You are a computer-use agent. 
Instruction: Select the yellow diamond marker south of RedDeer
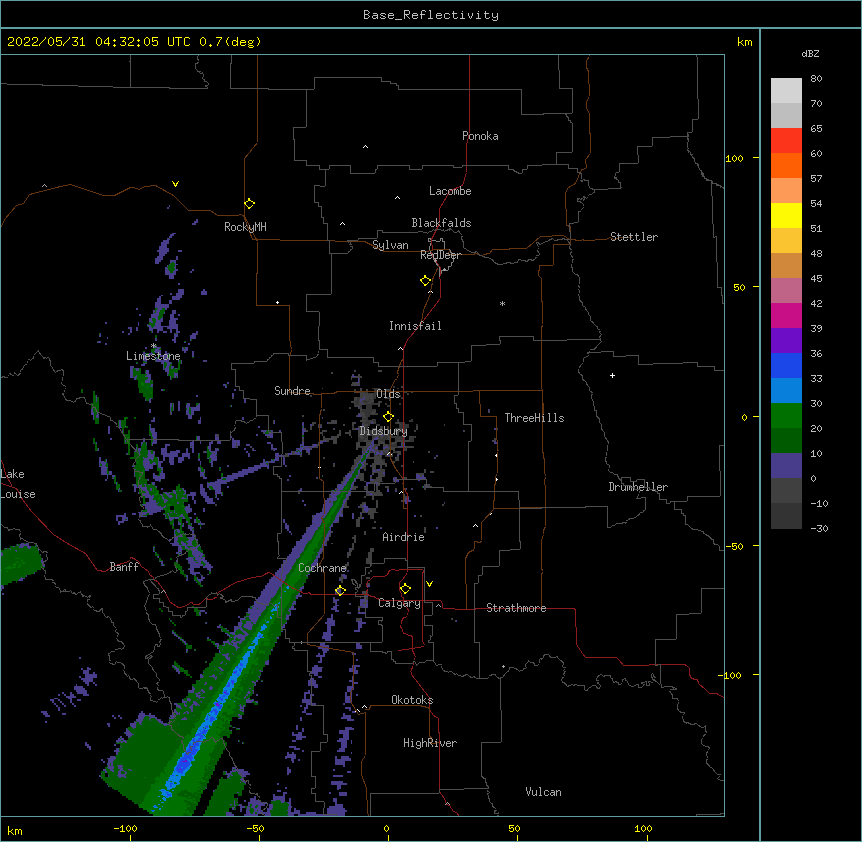[425, 281]
